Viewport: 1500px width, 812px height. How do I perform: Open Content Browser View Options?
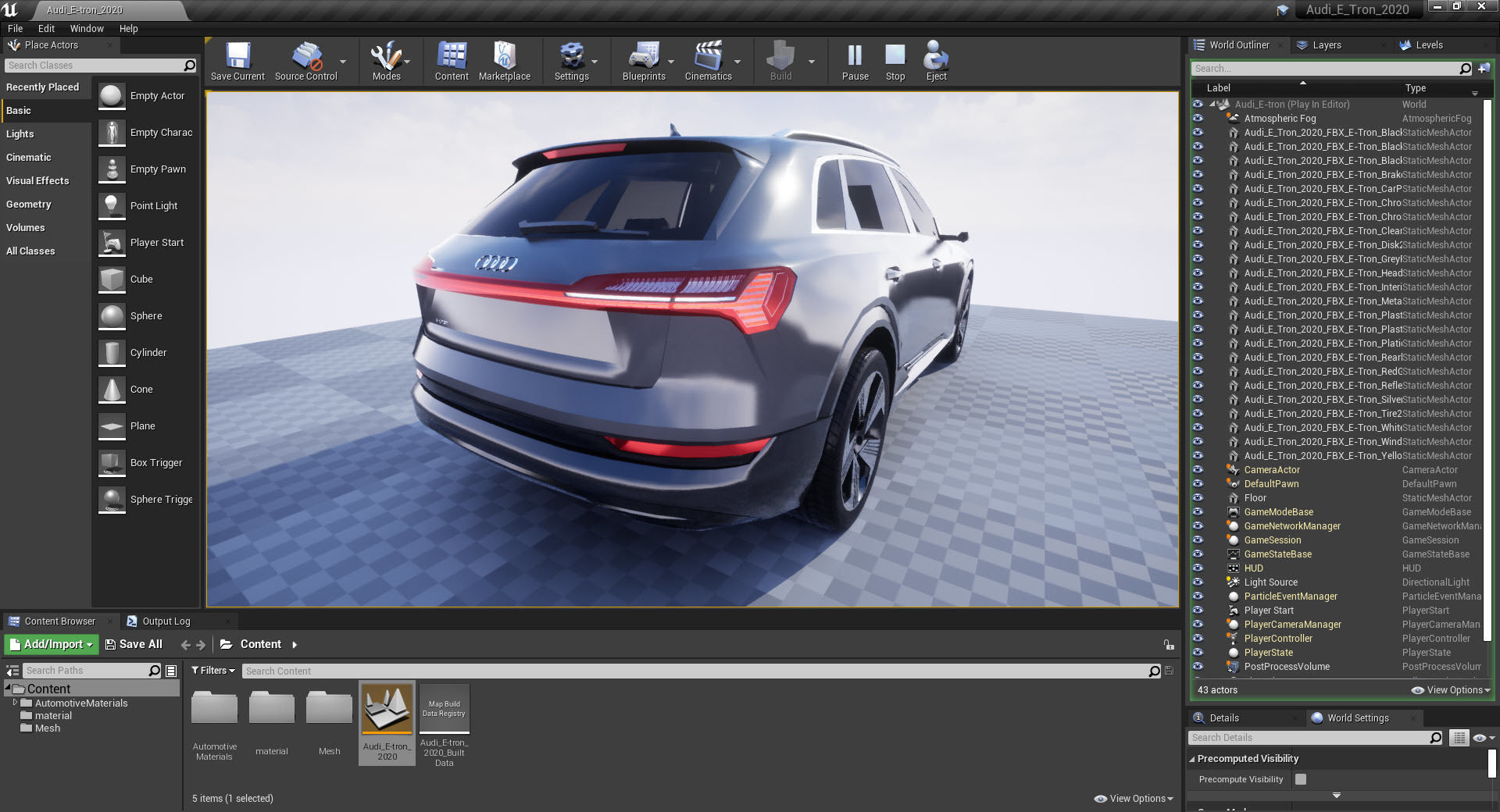[1134, 799]
